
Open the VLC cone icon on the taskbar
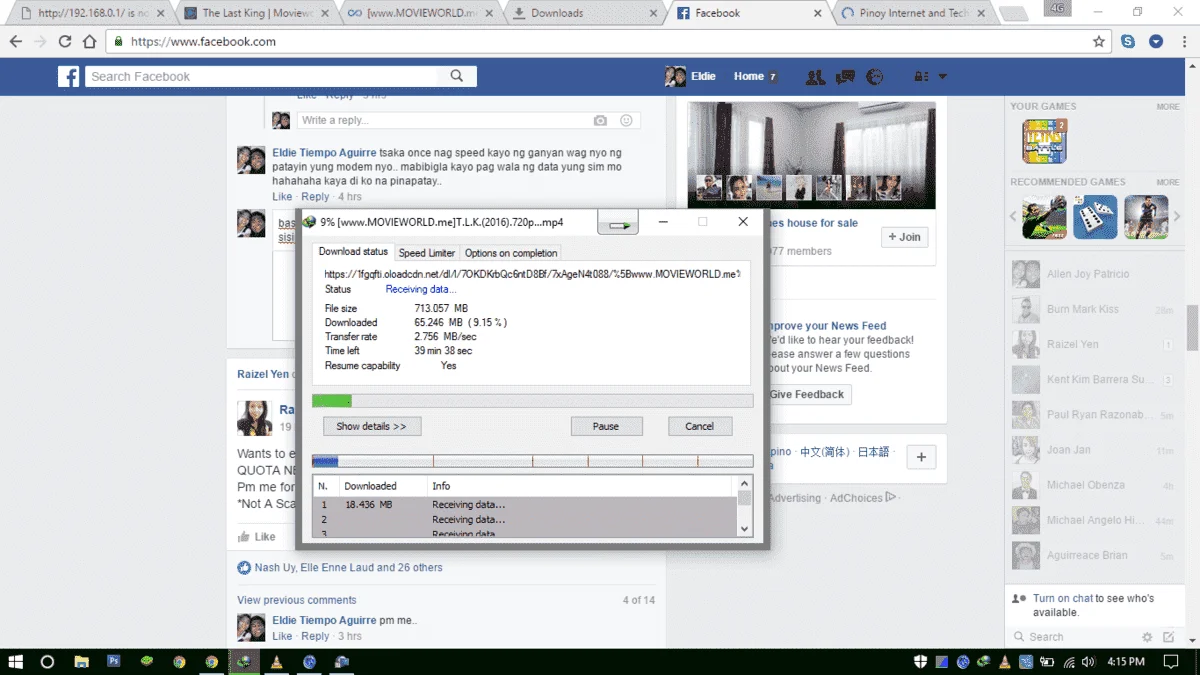[277, 662]
